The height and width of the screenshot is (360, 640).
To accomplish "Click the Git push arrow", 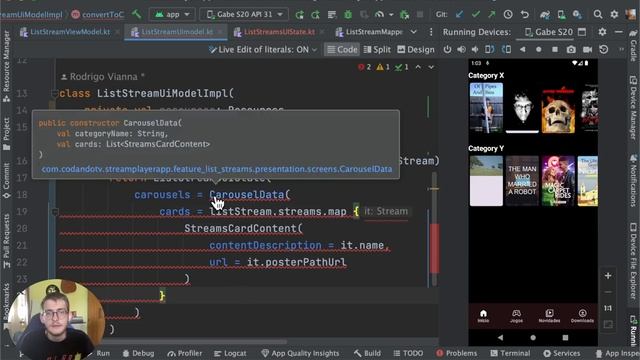I will pos(491,14).
